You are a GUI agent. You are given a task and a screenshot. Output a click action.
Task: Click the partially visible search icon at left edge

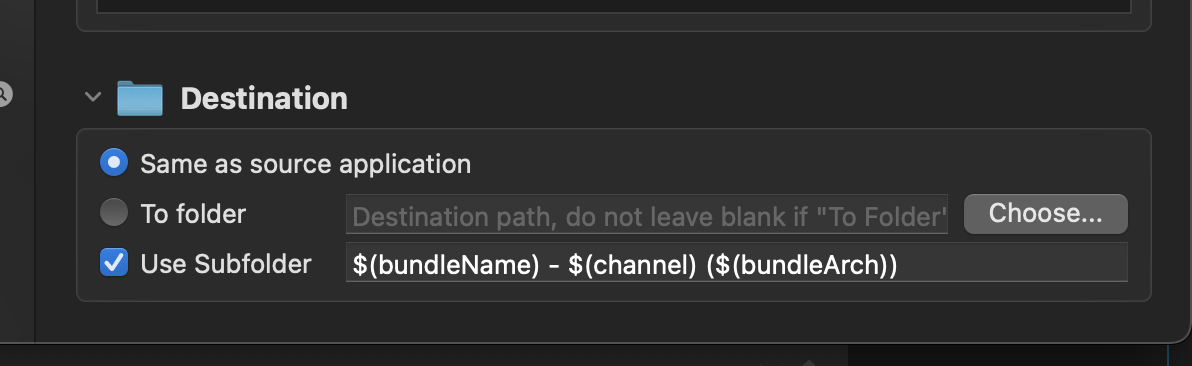[x=5, y=95]
